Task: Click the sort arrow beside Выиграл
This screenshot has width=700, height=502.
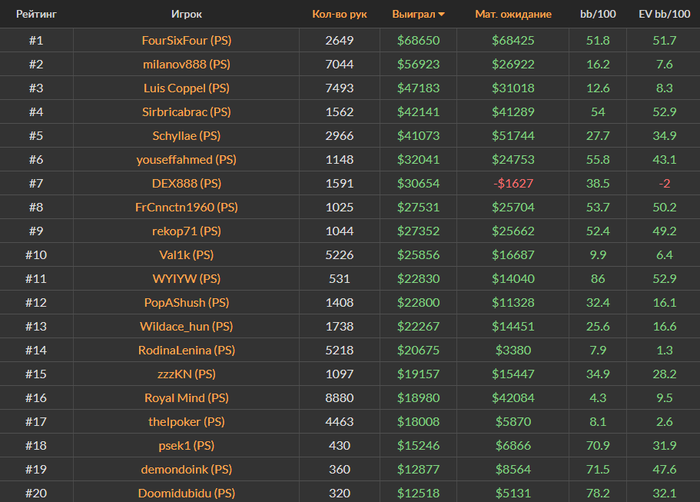Action: tap(442, 14)
